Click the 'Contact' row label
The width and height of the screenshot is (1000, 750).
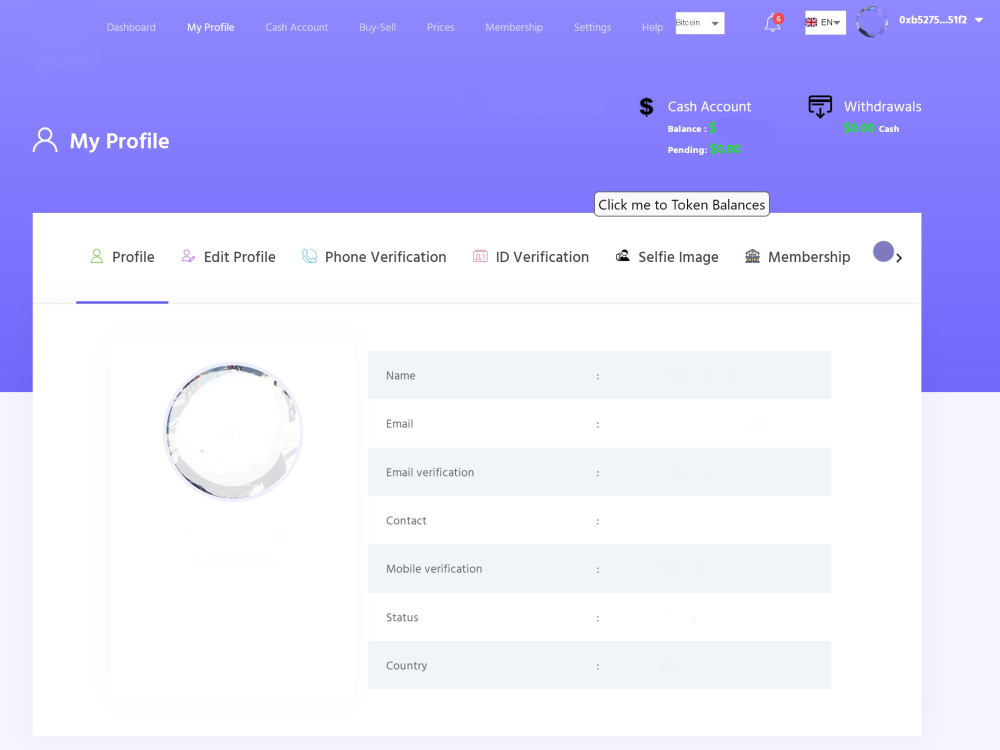(x=406, y=520)
